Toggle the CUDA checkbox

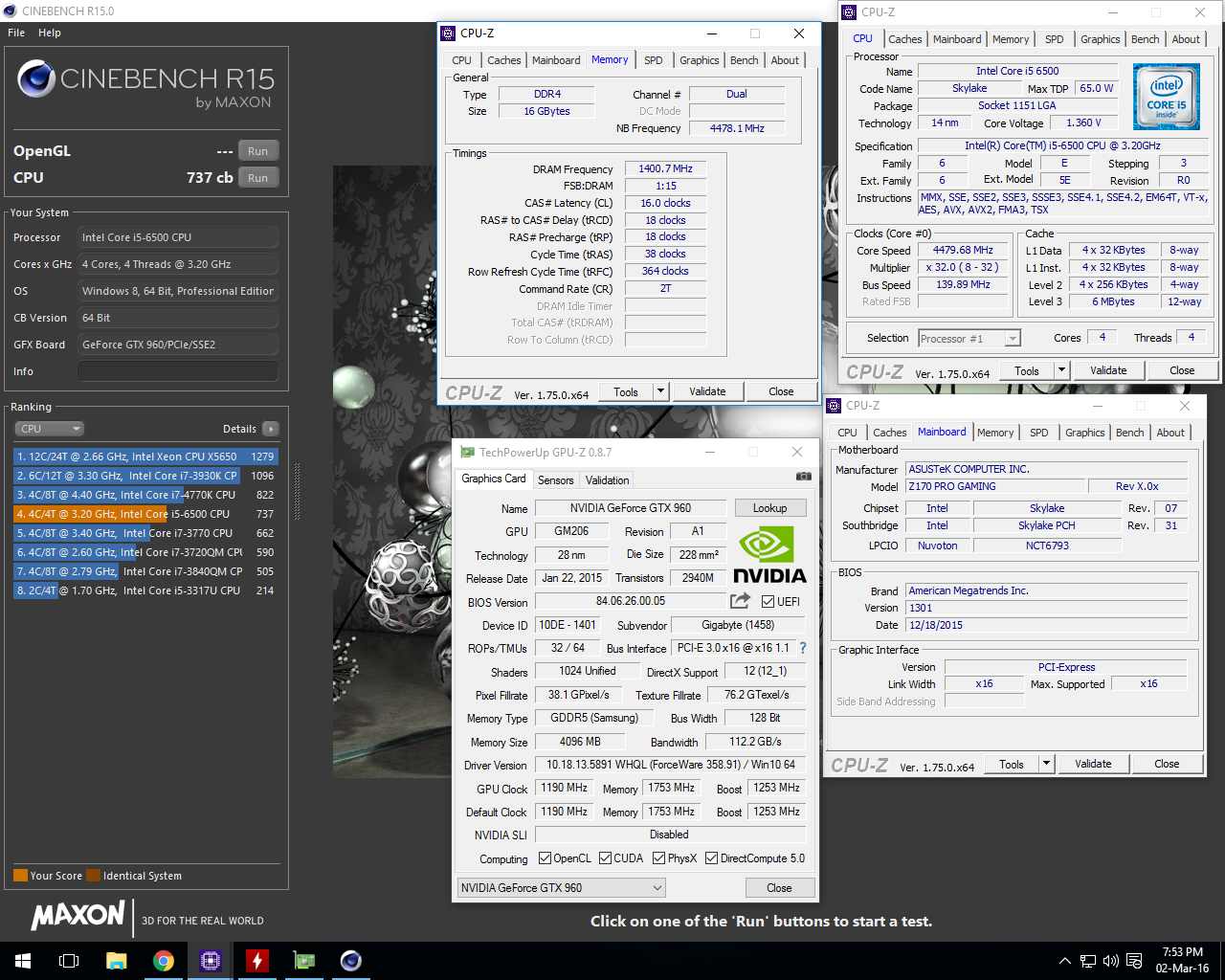(605, 858)
